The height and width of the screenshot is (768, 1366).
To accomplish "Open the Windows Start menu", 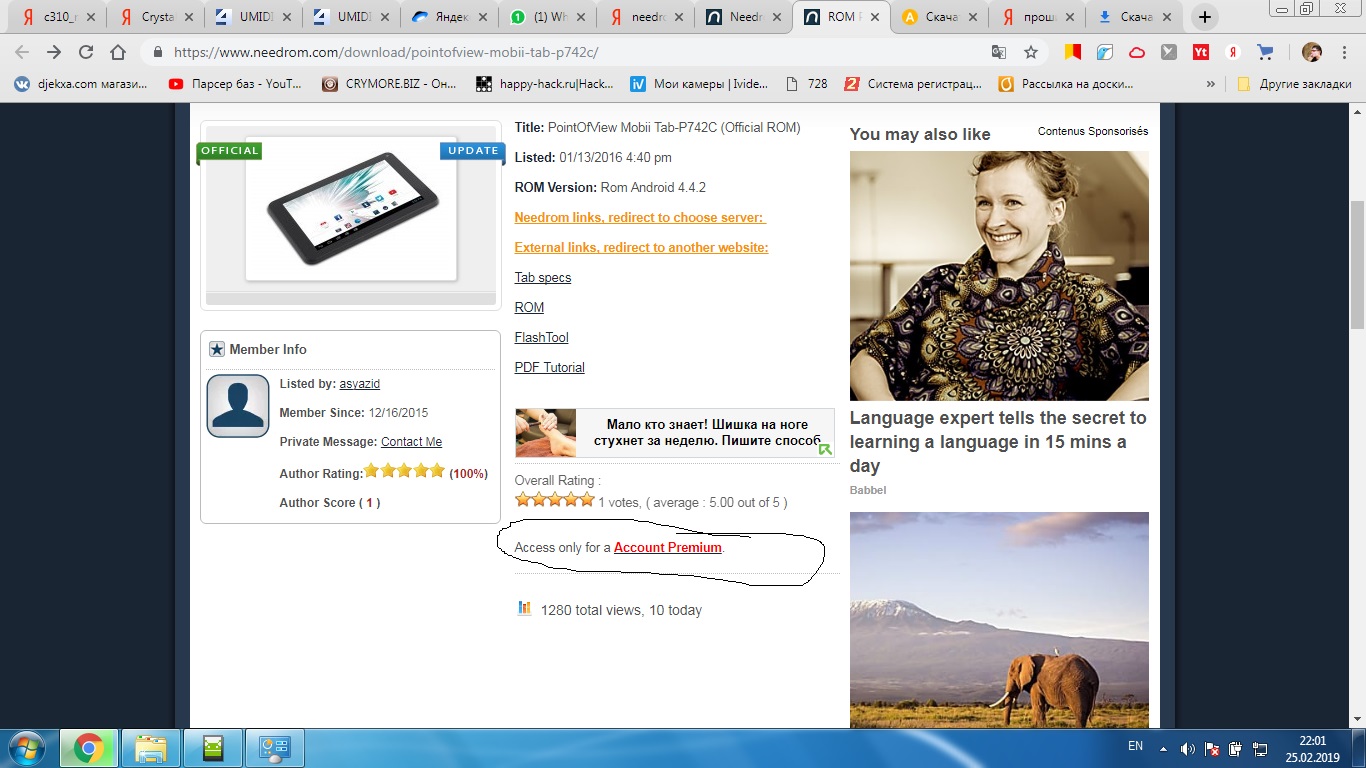I will (x=26, y=748).
